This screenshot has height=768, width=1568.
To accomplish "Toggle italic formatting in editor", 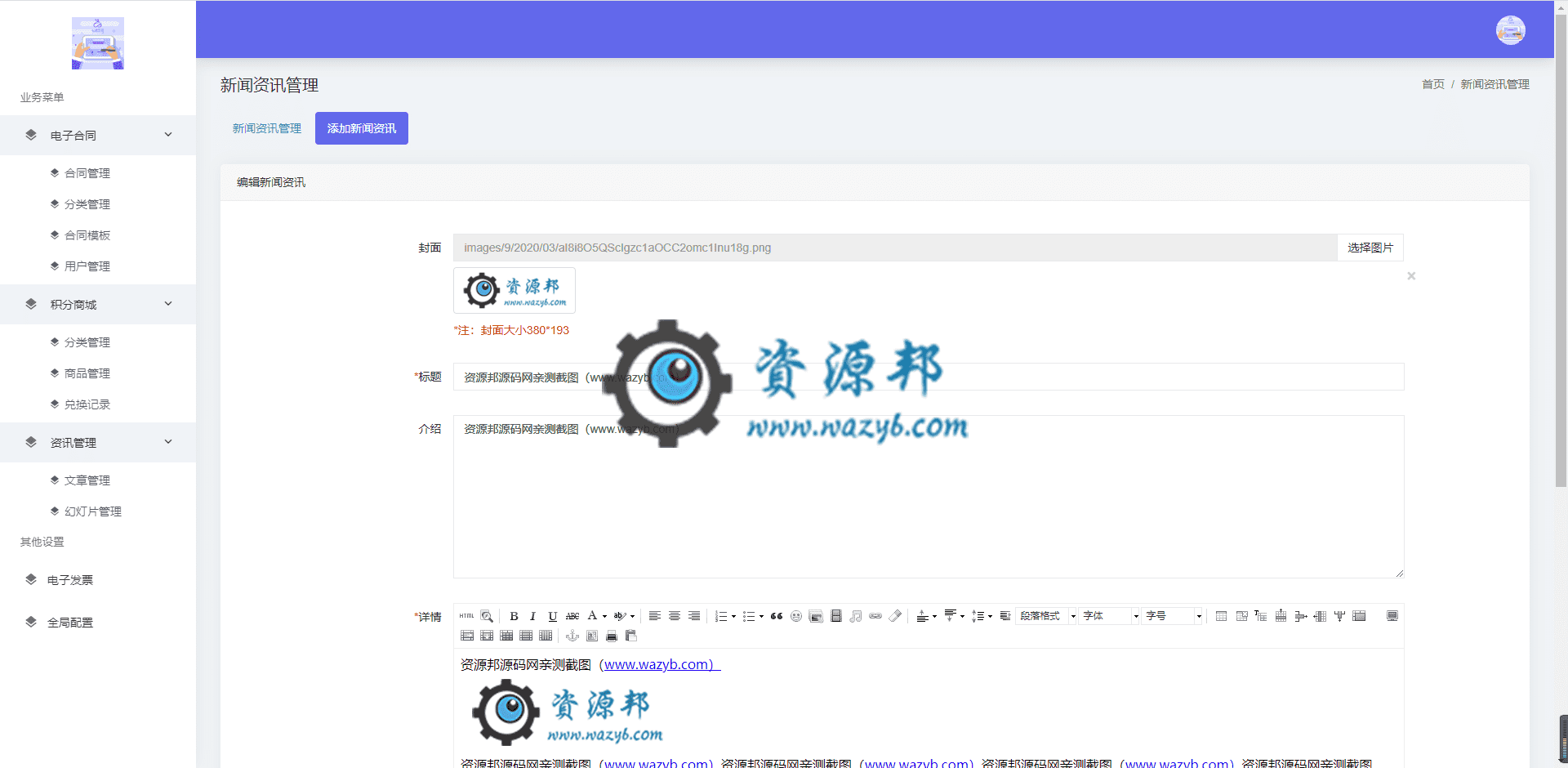I will [x=532, y=616].
